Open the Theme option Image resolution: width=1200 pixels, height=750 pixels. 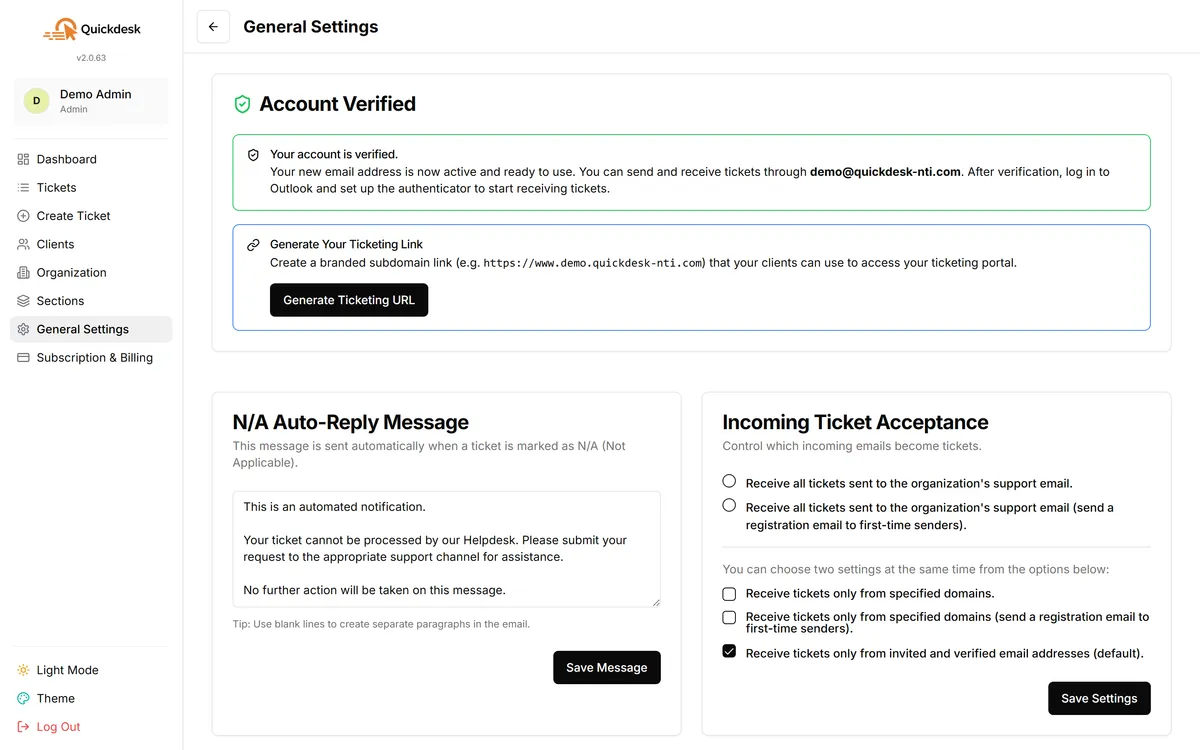tap(91, 698)
